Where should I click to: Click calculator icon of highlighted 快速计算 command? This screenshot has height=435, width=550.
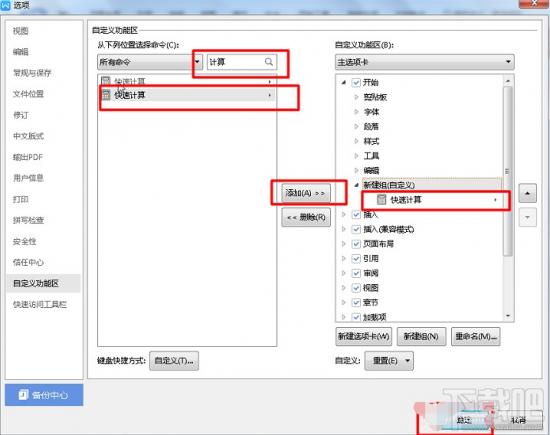(x=106, y=95)
